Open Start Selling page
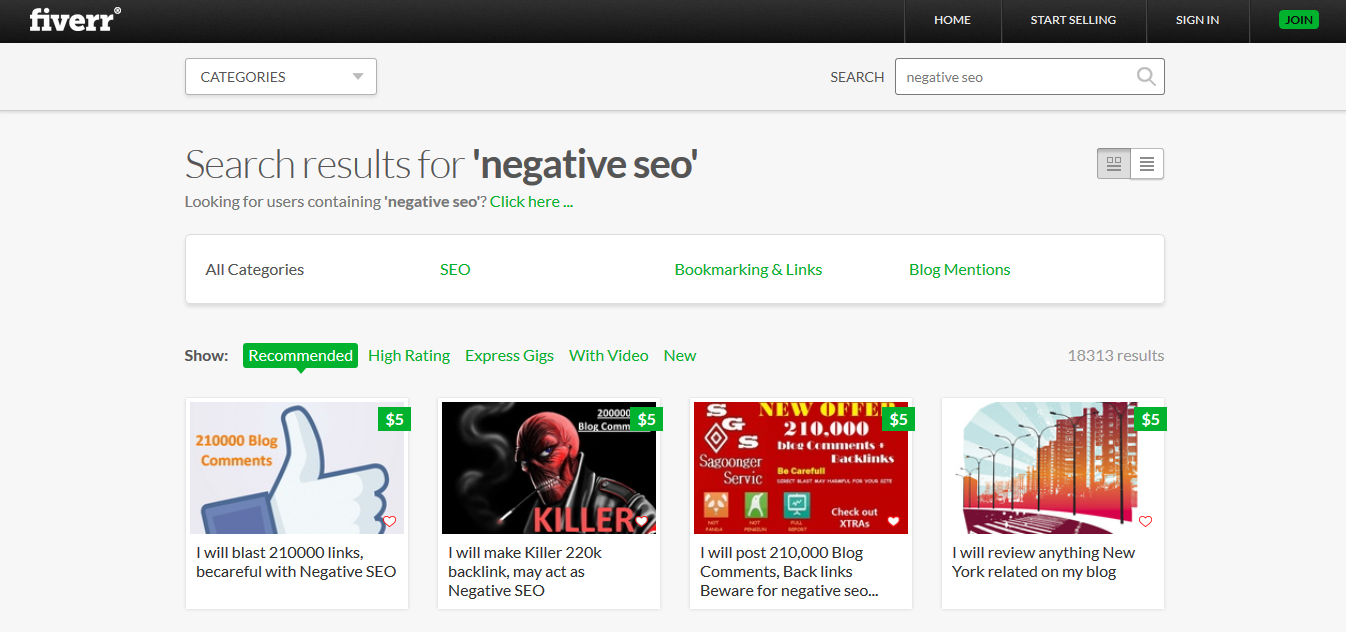The height and width of the screenshot is (632, 1346). 1073,20
